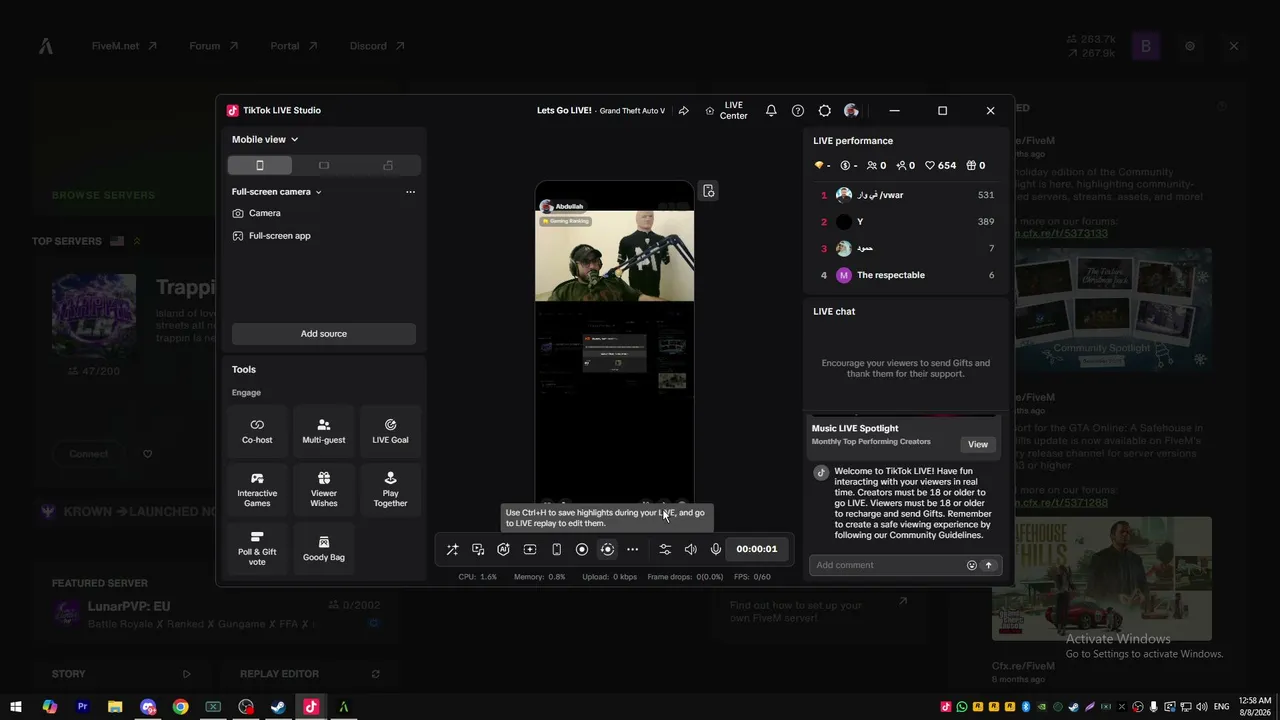This screenshot has width=1280, height=720.
Task: Open the magic wand effects tool
Action: click(x=452, y=549)
